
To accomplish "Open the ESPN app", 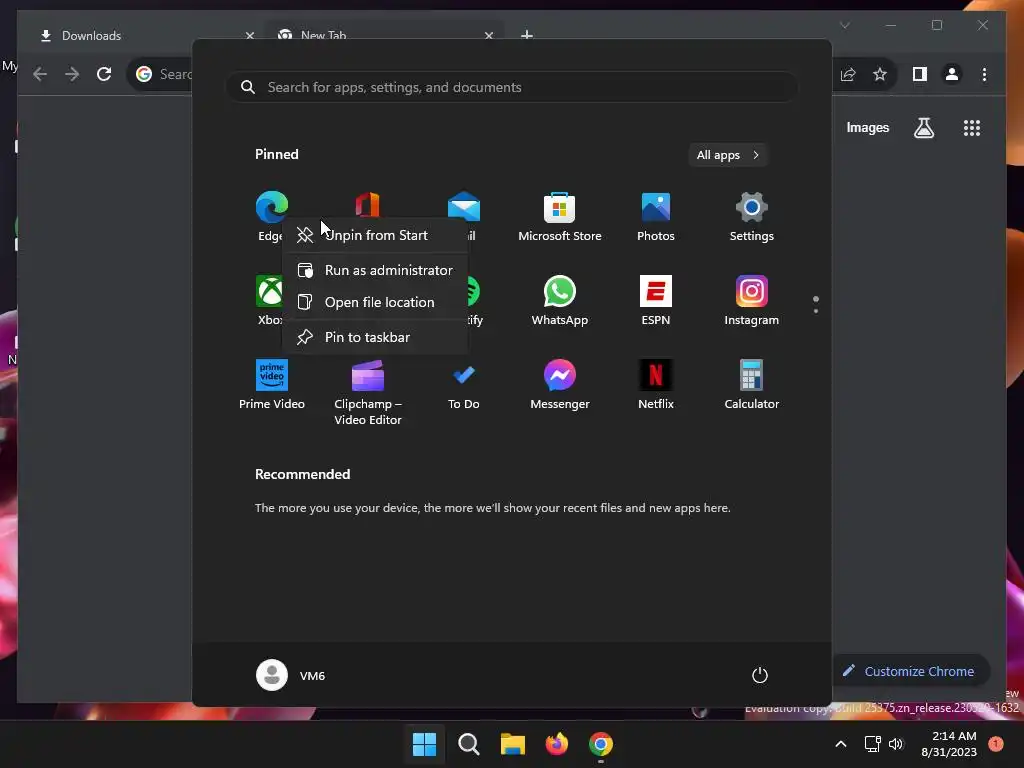I will pos(656,300).
